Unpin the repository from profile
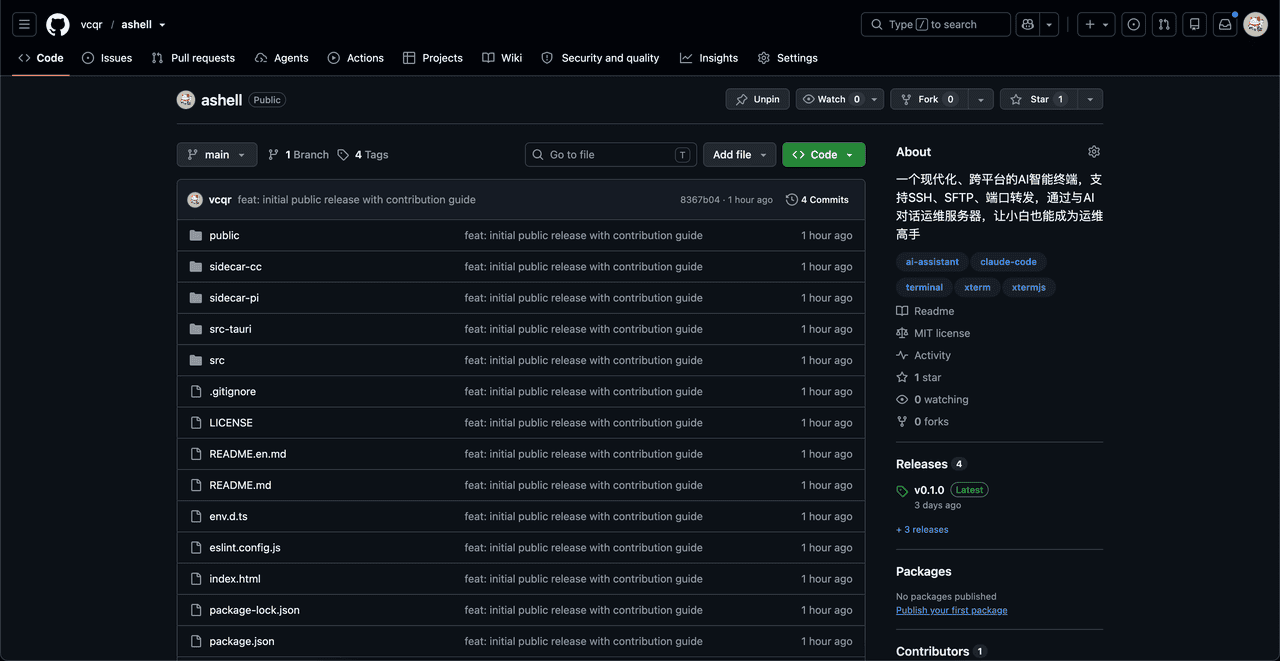The height and width of the screenshot is (661, 1280). (x=757, y=99)
